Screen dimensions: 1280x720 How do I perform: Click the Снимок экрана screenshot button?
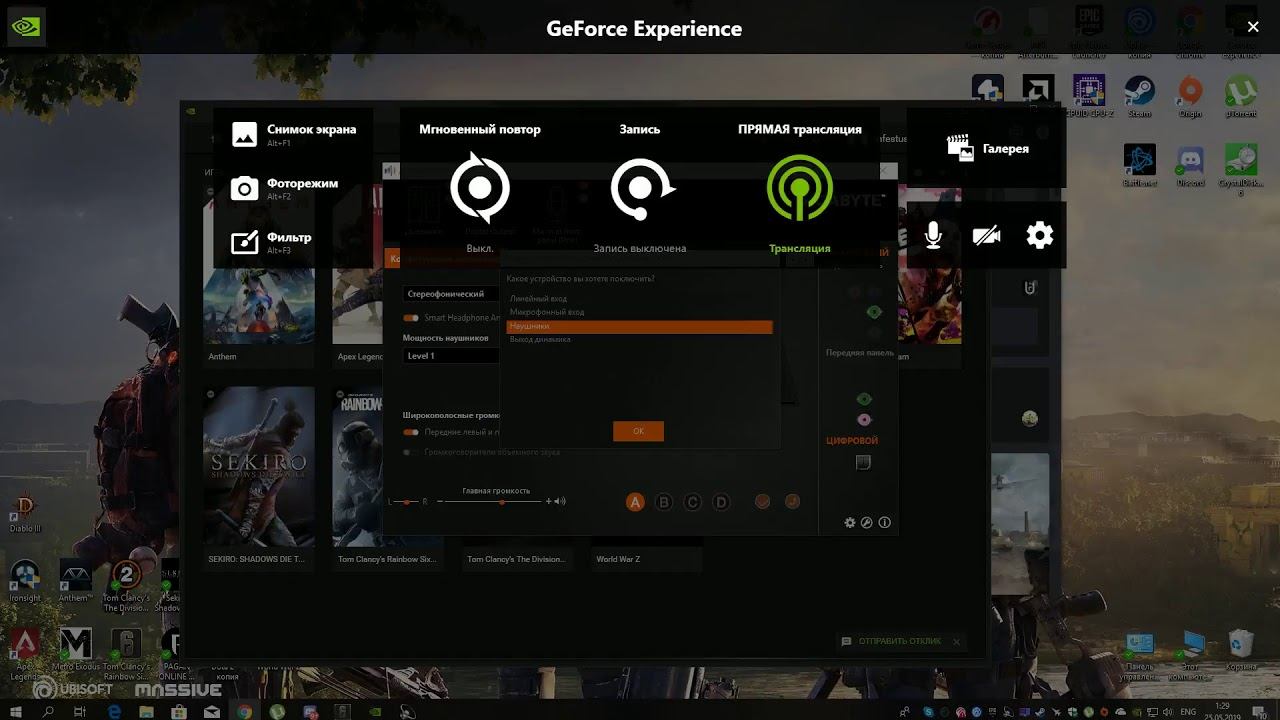tap(293, 134)
